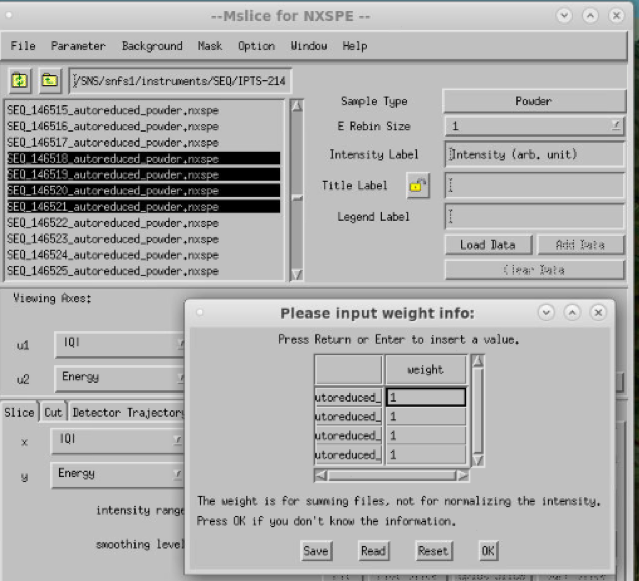Click the Title Label lock icon

point(418,185)
